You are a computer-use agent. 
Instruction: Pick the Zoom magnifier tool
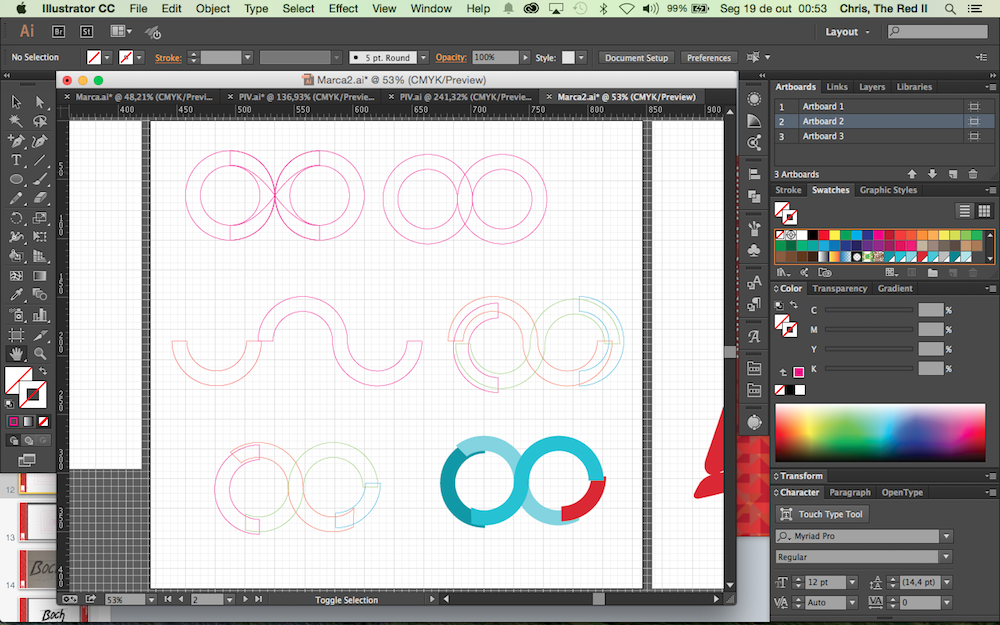(x=40, y=354)
